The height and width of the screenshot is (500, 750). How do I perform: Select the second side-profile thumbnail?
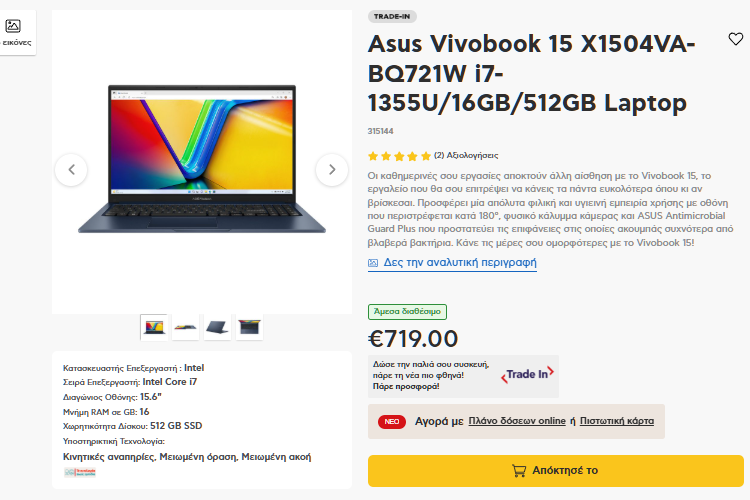(186, 327)
